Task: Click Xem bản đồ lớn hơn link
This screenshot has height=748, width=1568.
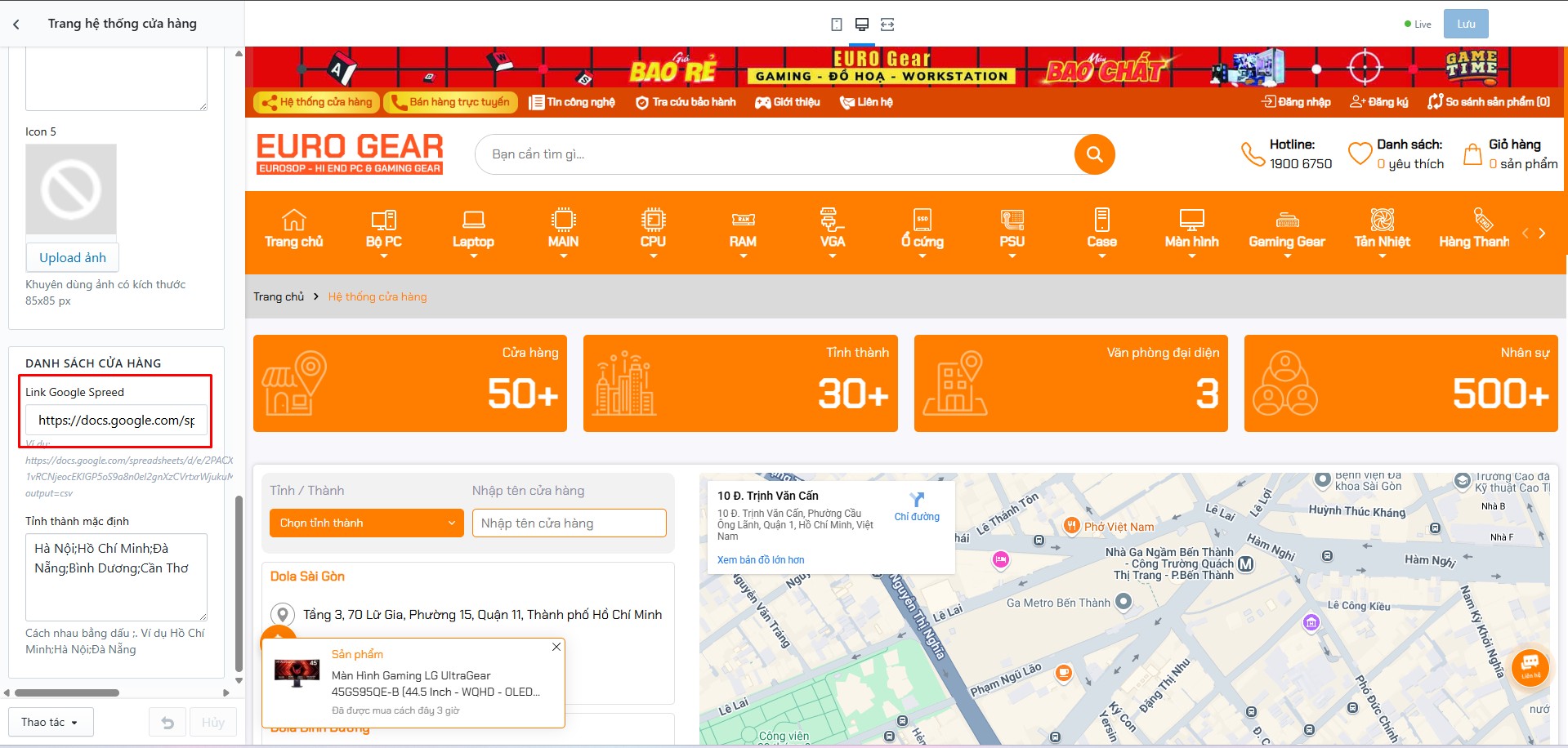Action: point(761,560)
